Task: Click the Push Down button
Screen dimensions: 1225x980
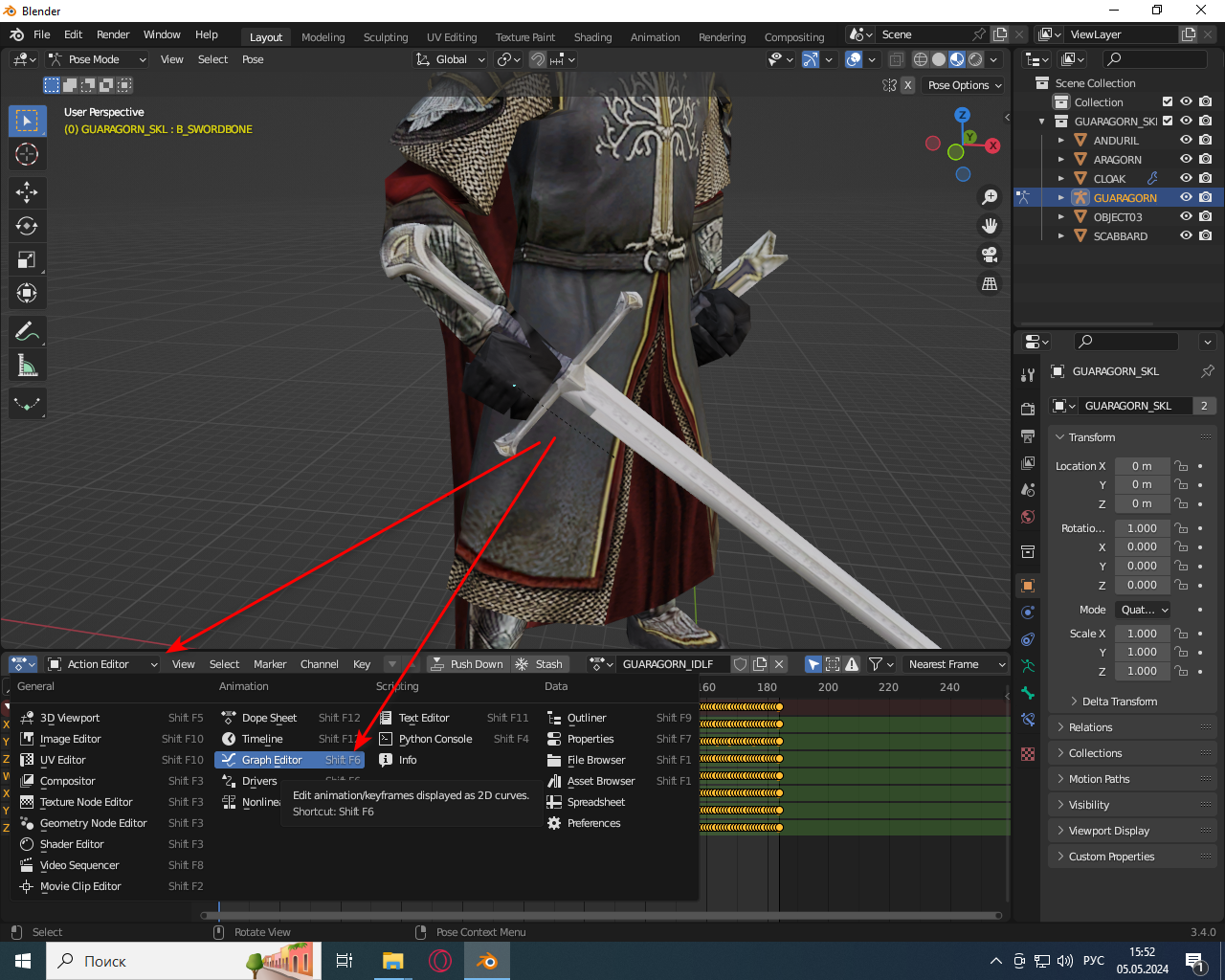Action: [x=467, y=664]
